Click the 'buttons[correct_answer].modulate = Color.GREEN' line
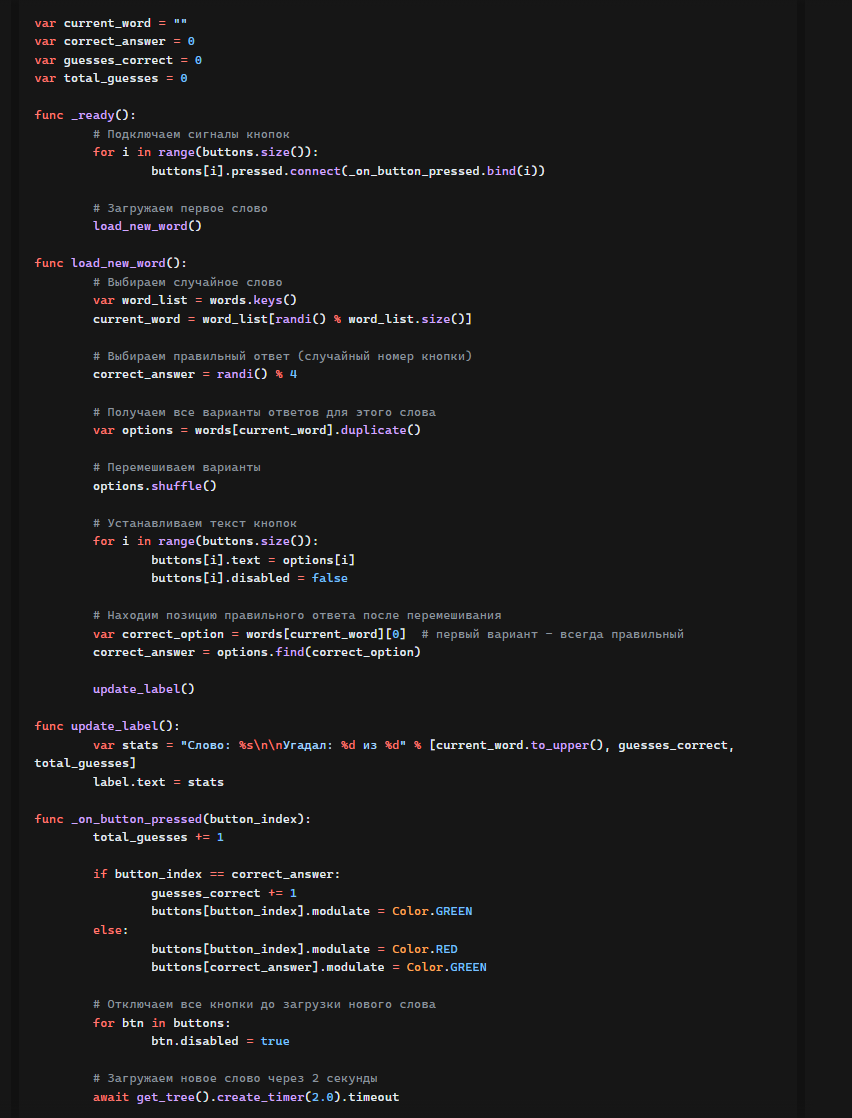Screen dimensions: 852x1118 319,968
